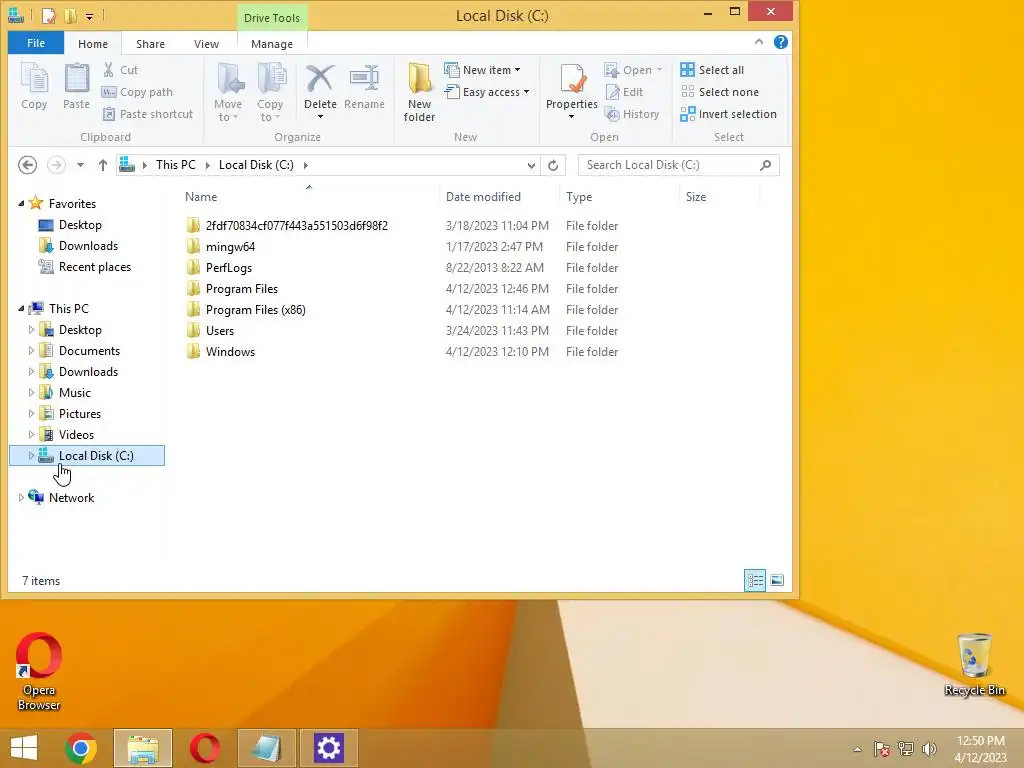This screenshot has height=768, width=1024.
Task: Refresh the Local Disk (C:) view
Action: [x=553, y=165]
